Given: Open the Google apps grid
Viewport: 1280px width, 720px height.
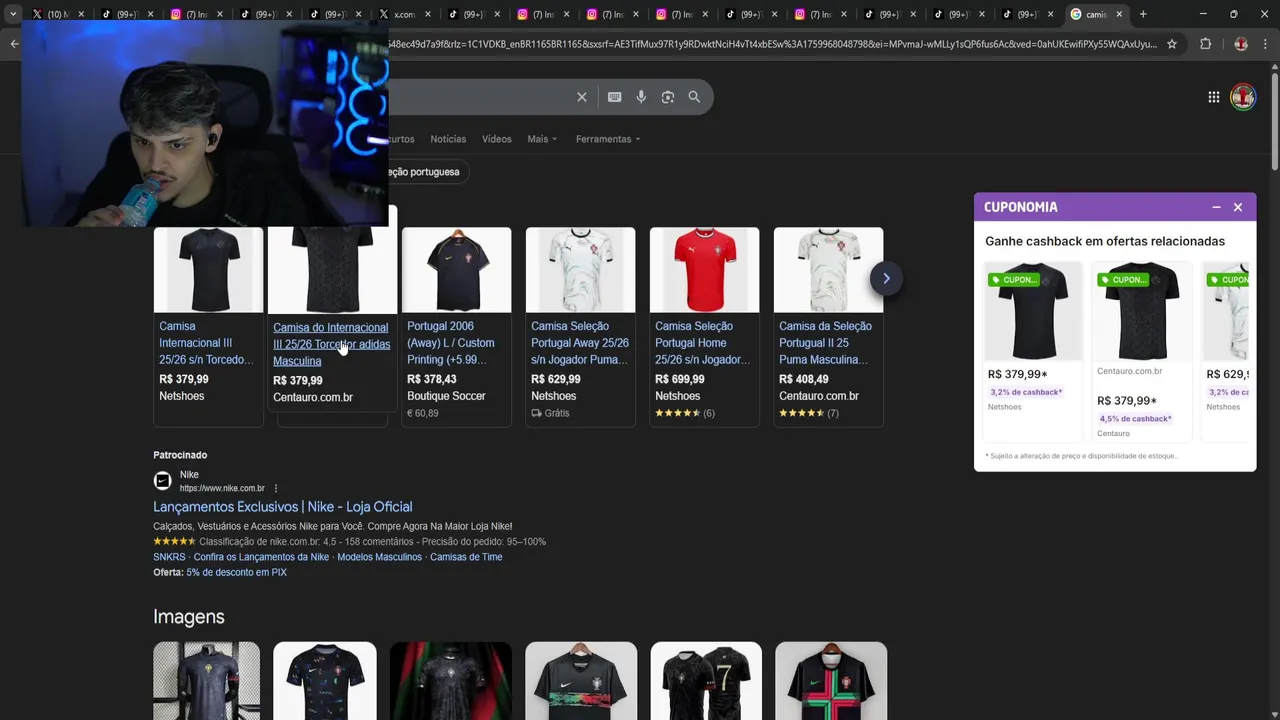Looking at the screenshot, I should [x=1213, y=97].
